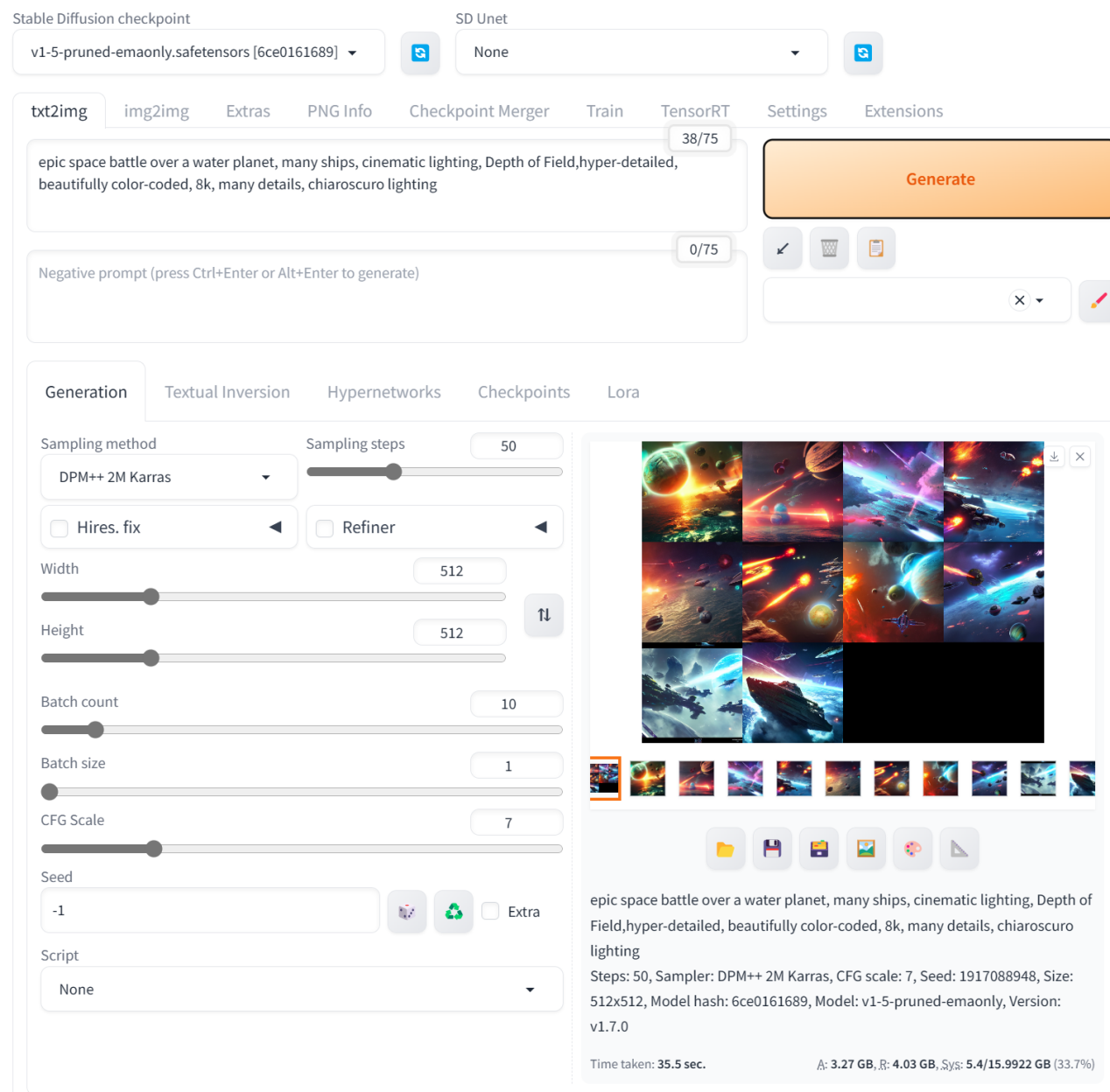Adjust the Sampling steps slider
Screen dimensions: 1110x1092
point(434,472)
